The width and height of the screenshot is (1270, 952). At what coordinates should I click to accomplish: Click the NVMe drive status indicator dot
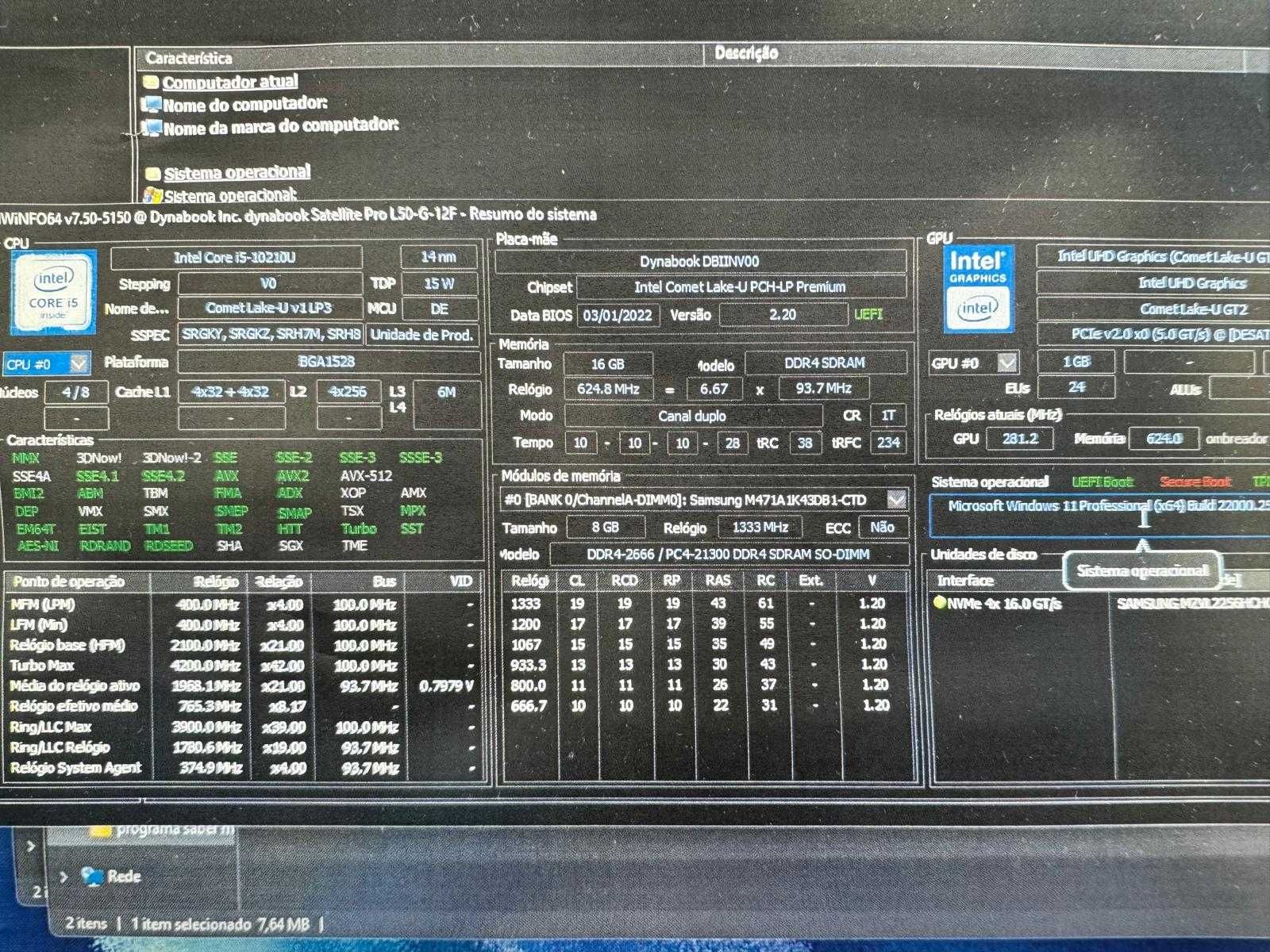pos(940,602)
